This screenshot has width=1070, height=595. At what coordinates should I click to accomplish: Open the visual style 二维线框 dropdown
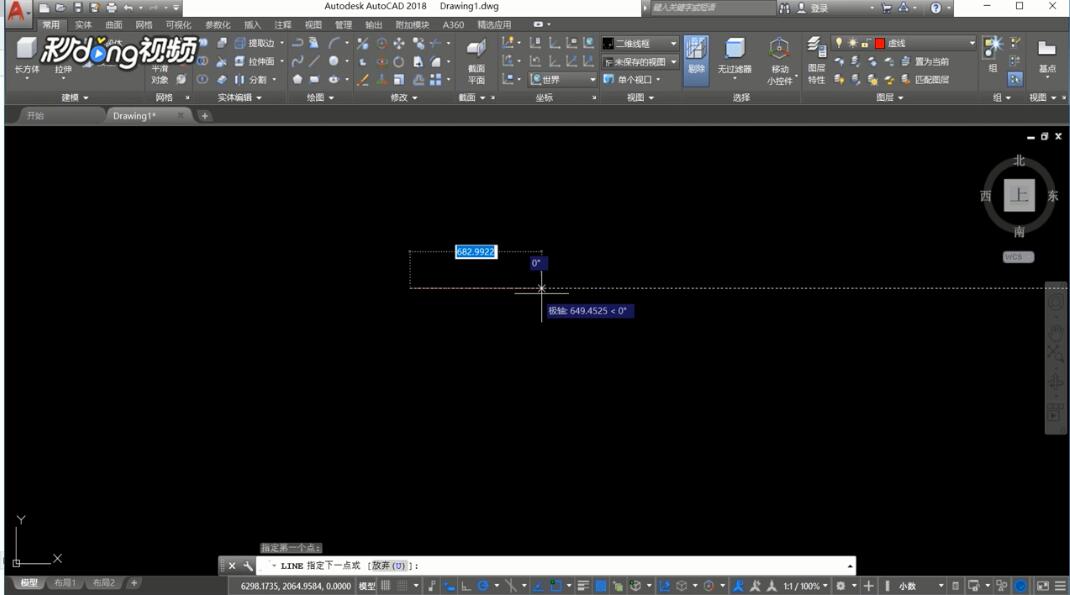640,43
